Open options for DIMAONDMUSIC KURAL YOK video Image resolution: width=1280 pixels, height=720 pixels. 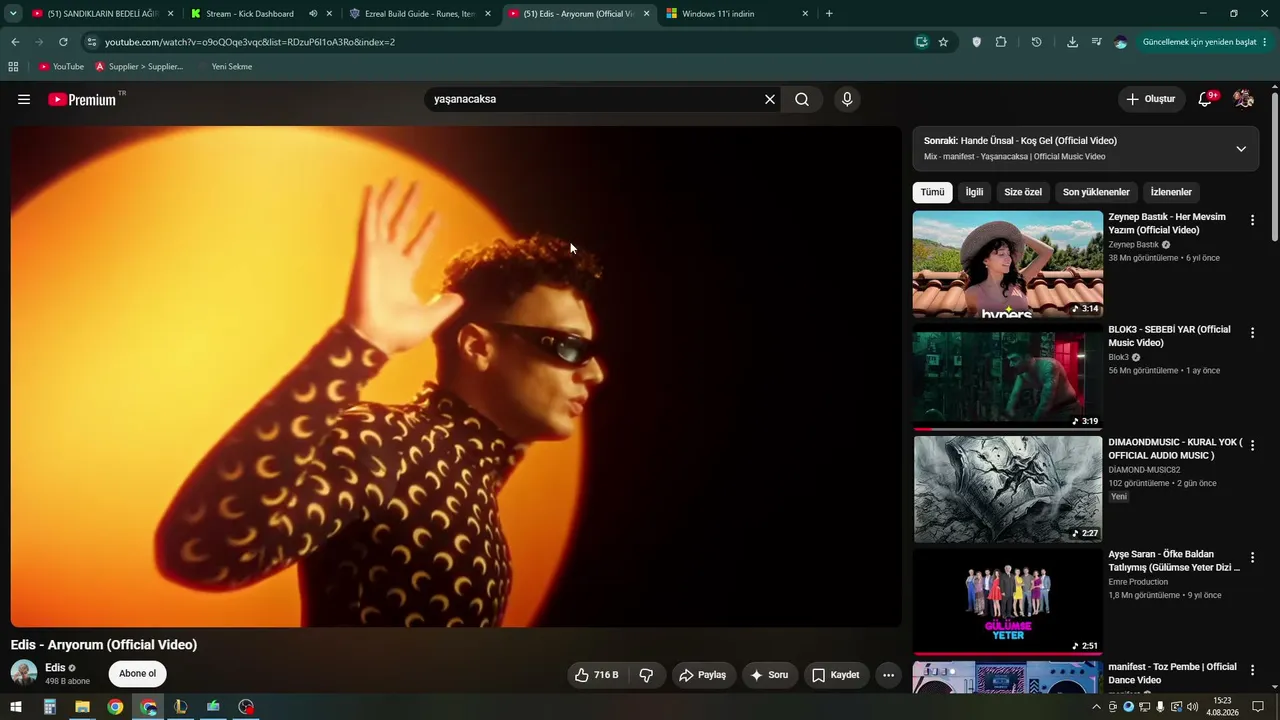tap(1252, 445)
